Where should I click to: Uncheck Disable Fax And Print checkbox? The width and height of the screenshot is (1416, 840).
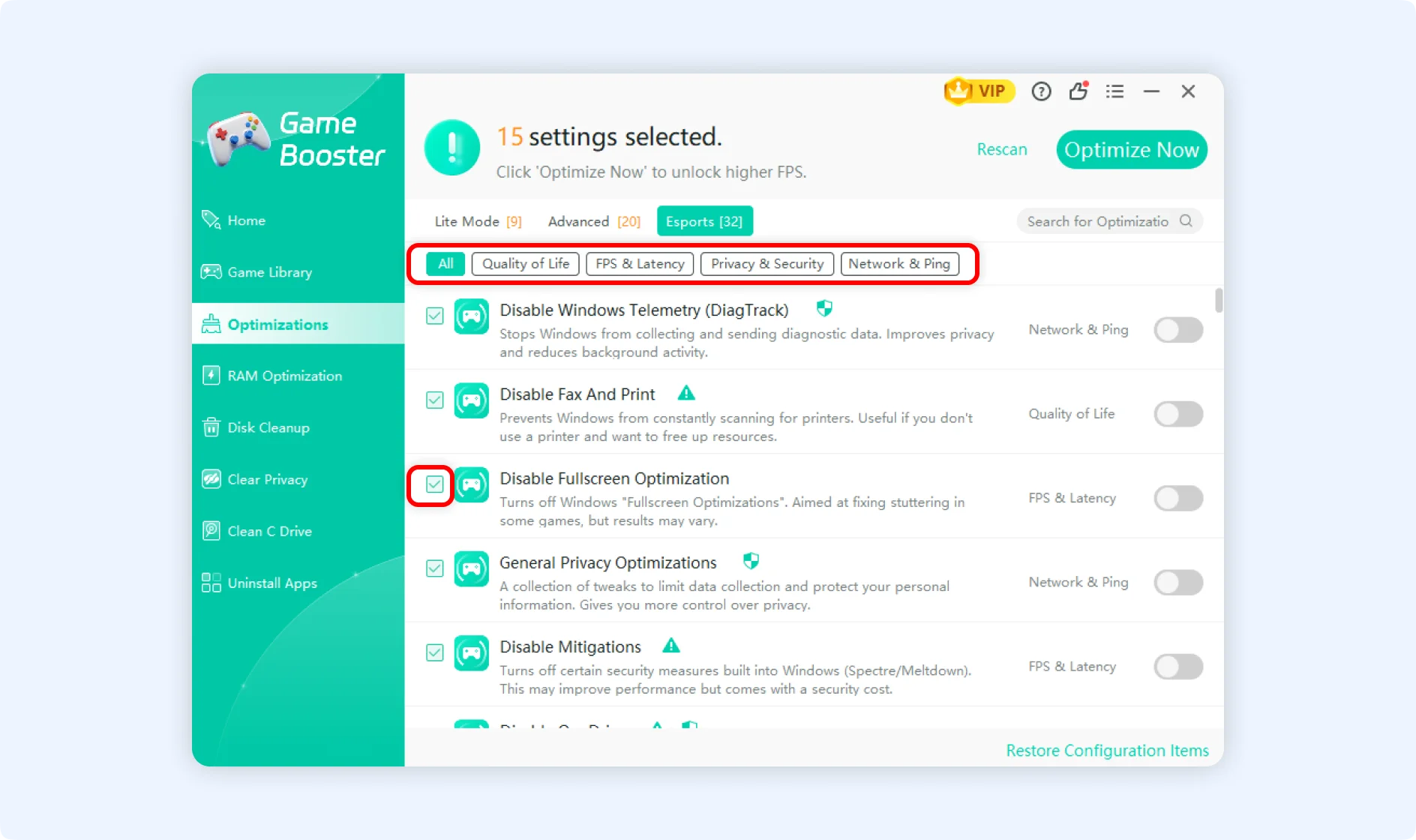[x=434, y=400]
